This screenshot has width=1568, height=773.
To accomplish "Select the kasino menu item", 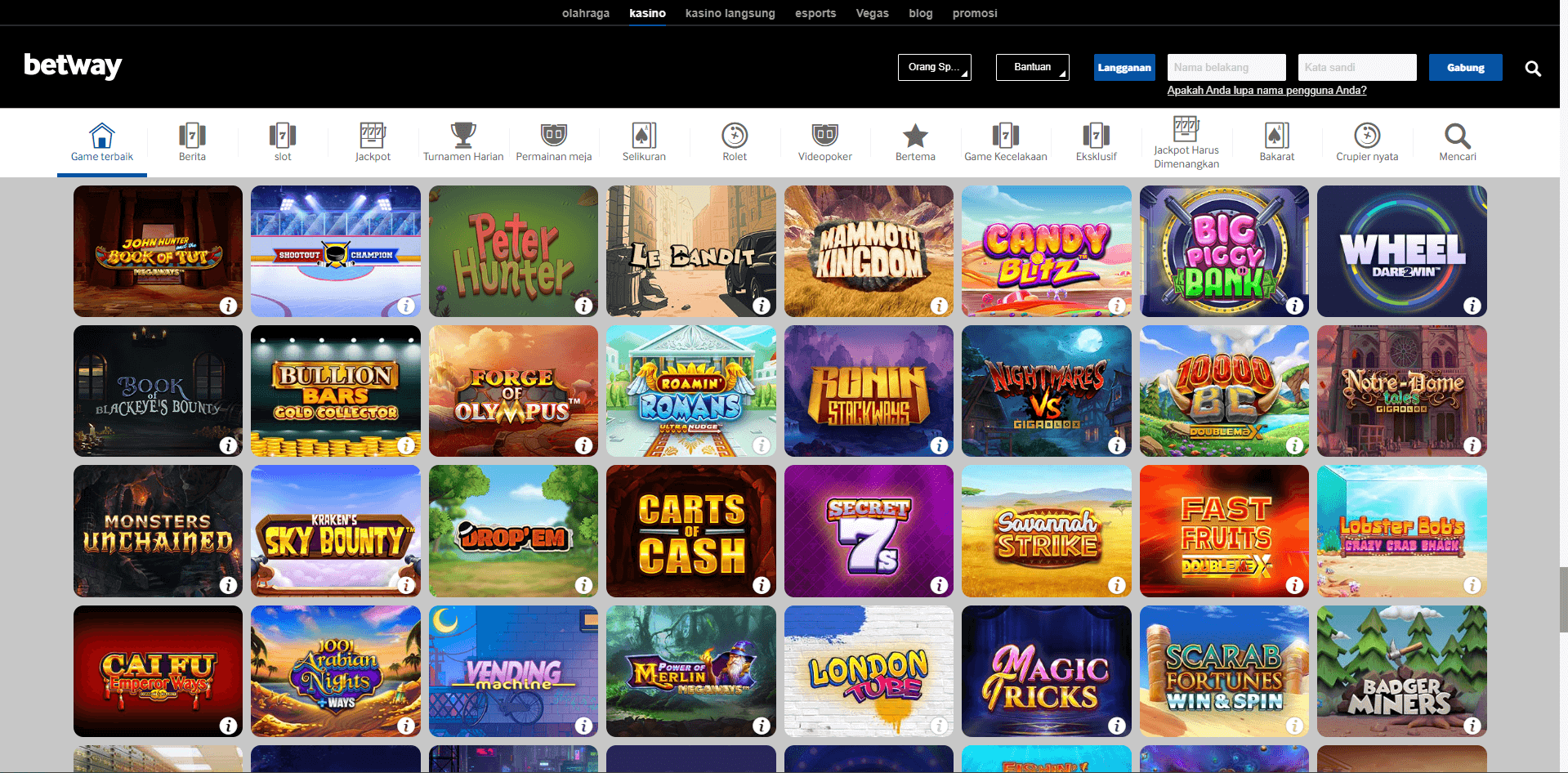I will pyautogui.click(x=648, y=13).
